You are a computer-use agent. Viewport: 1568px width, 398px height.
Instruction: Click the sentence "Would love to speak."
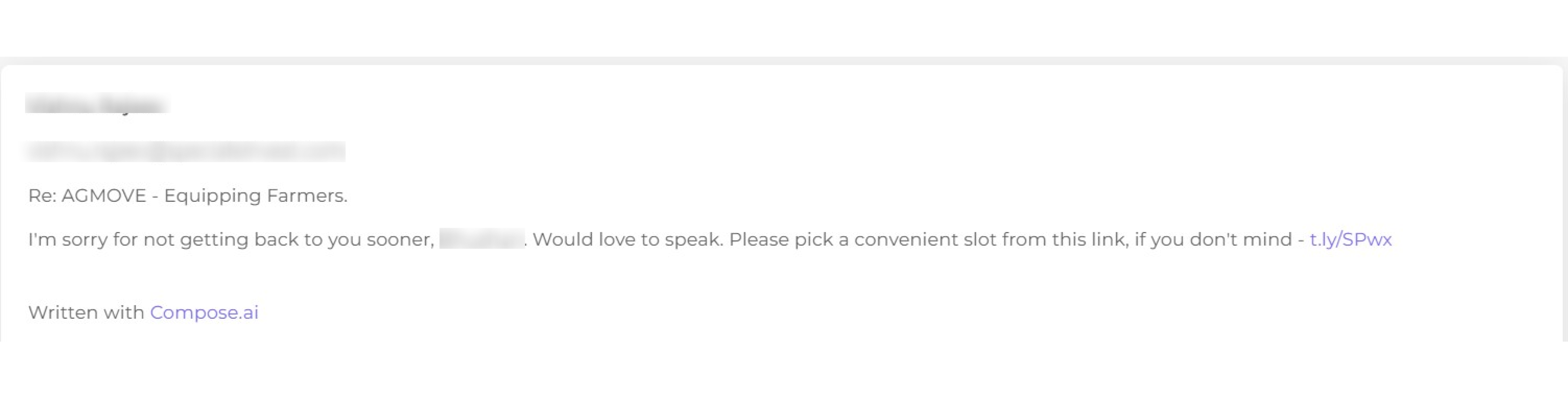coord(628,240)
